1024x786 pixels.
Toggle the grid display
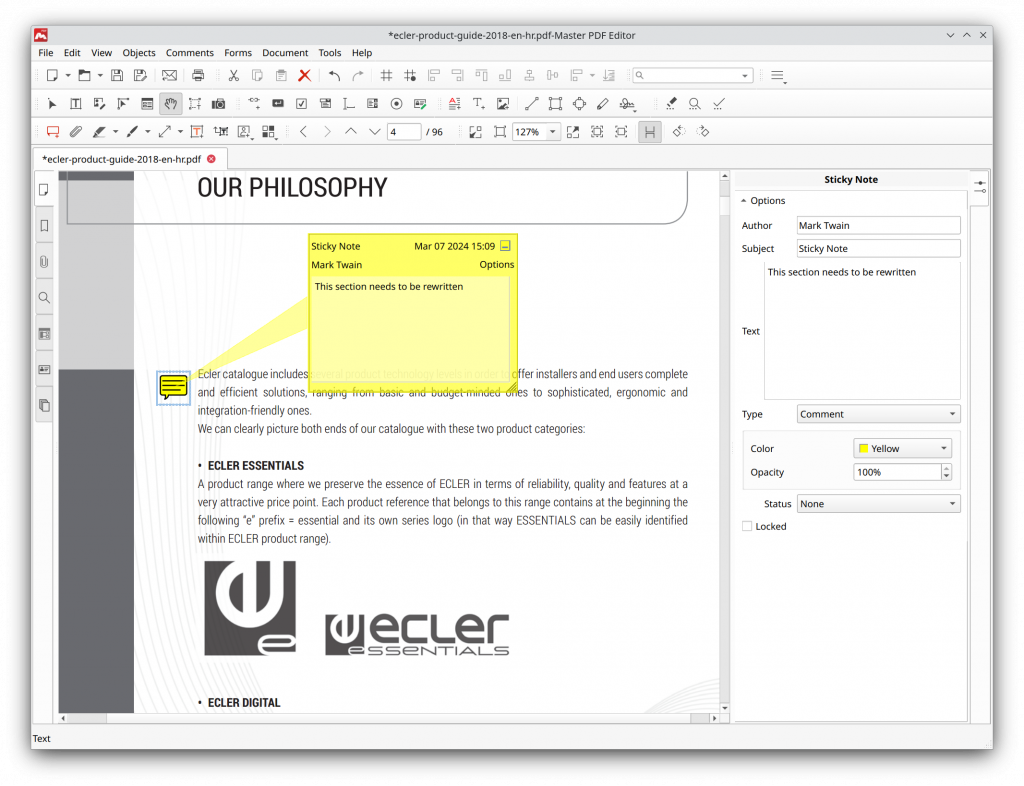tap(386, 75)
